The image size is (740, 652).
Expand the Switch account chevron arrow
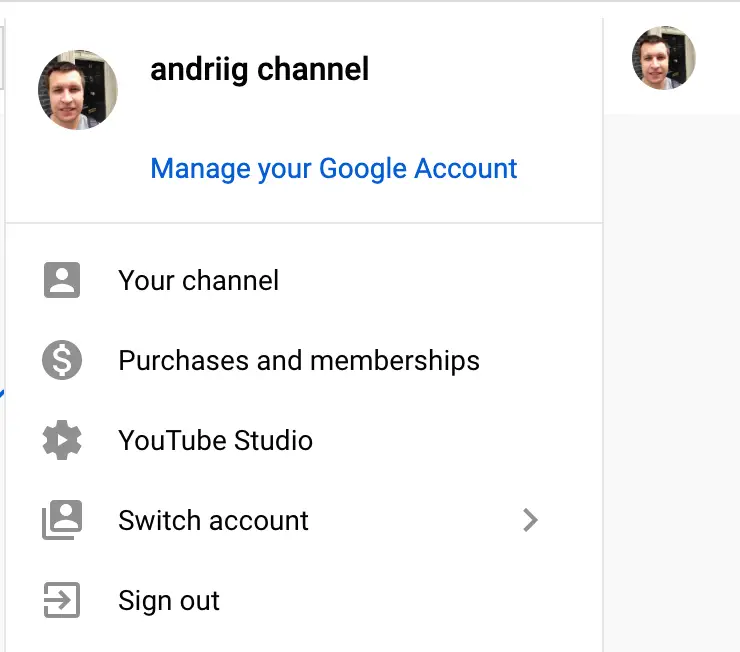[530, 520]
